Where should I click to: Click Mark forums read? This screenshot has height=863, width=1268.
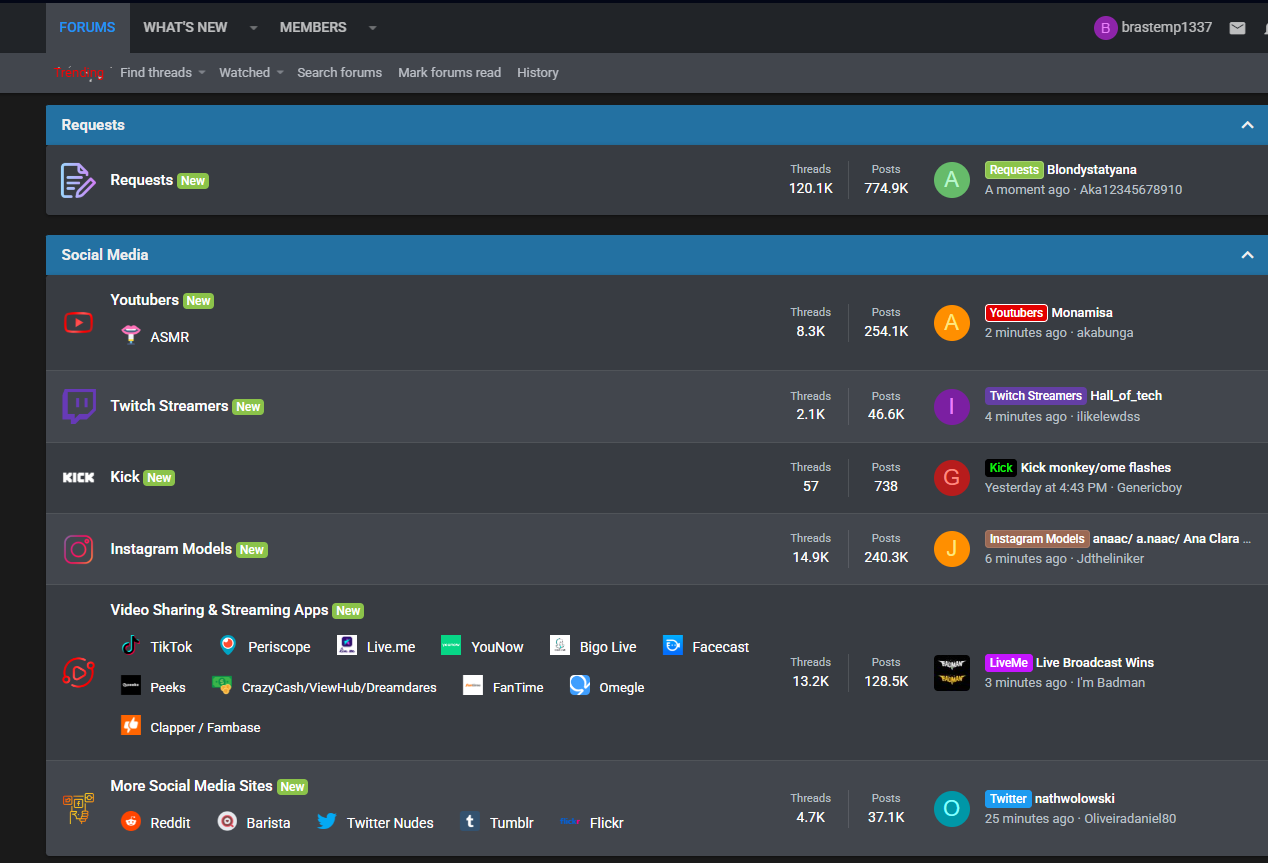(x=449, y=72)
